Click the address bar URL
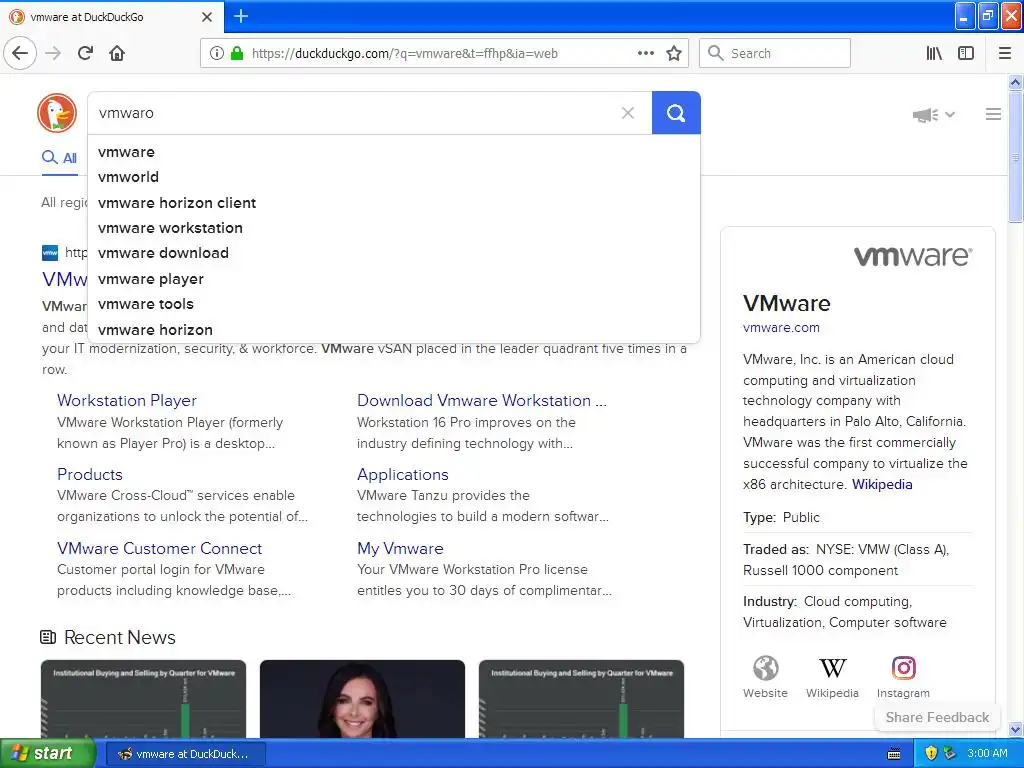Viewport: 1024px width, 768px height. (404, 54)
